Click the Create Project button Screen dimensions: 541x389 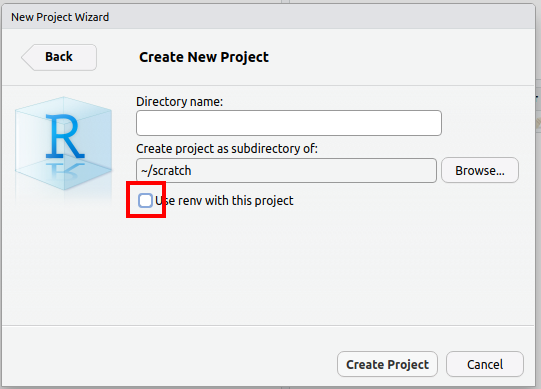387,364
